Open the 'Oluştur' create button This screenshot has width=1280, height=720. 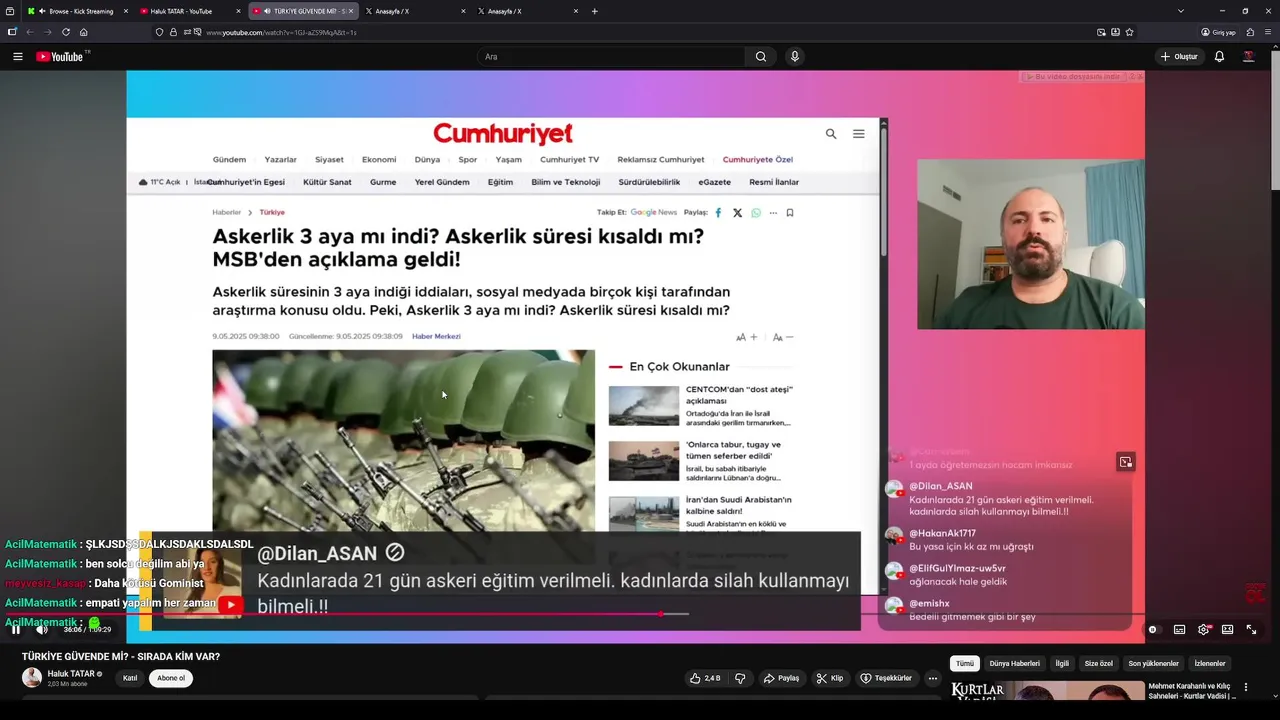pyautogui.click(x=1179, y=57)
